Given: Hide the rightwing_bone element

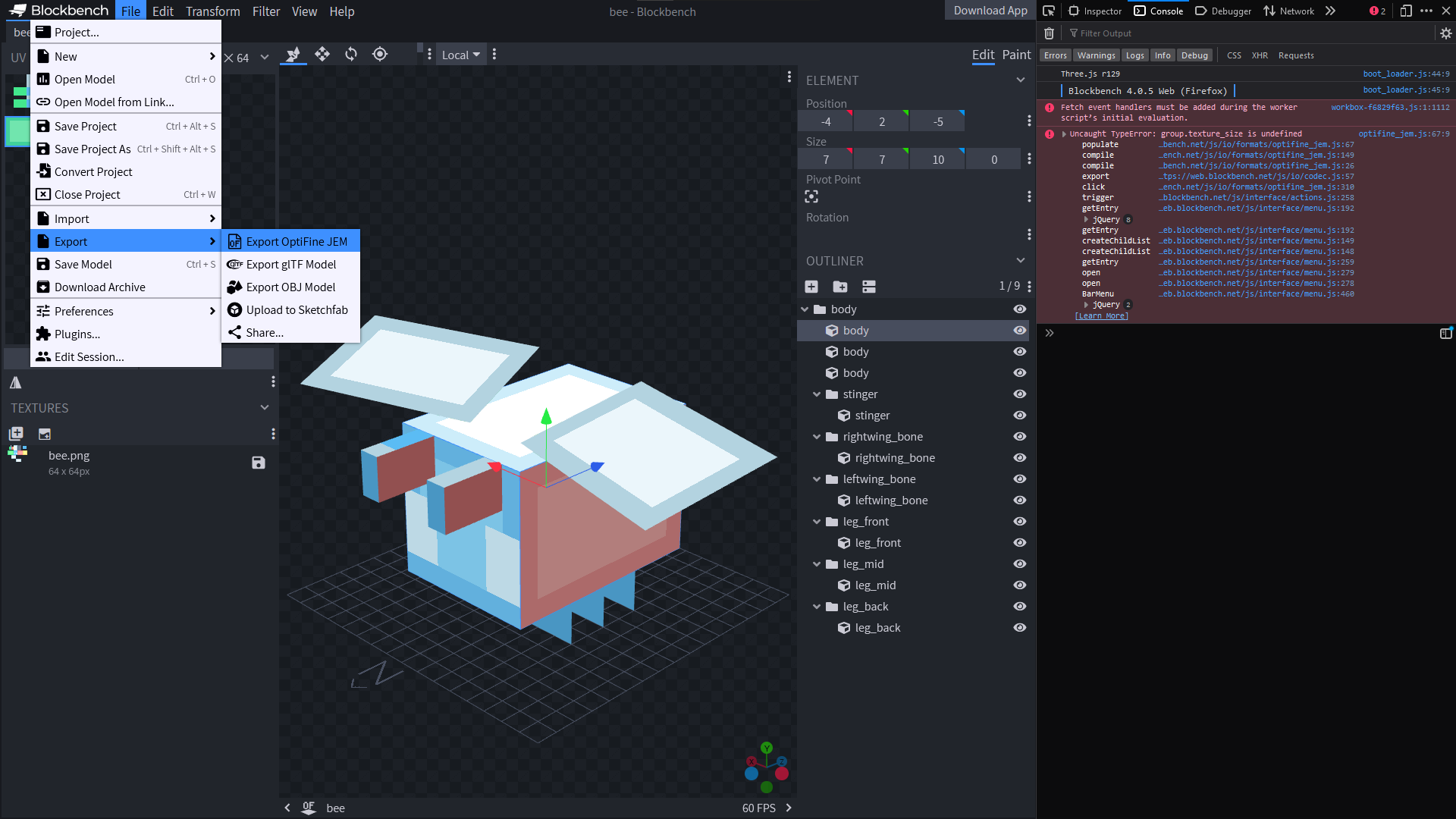Looking at the screenshot, I should (x=1020, y=457).
